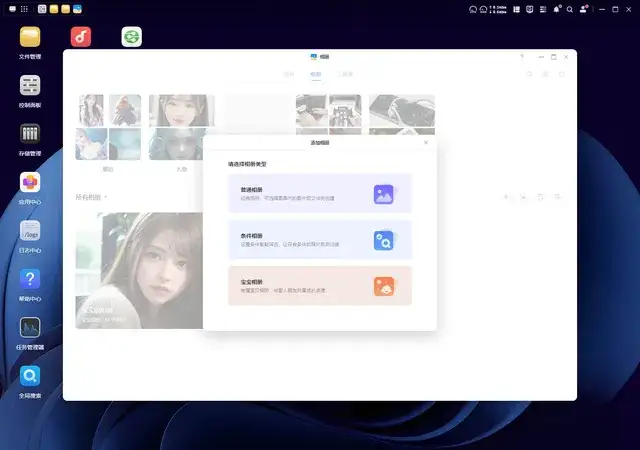640x450 pixels.
Task: Click the plus add-album icon in album toolbar
Action: (x=506, y=197)
